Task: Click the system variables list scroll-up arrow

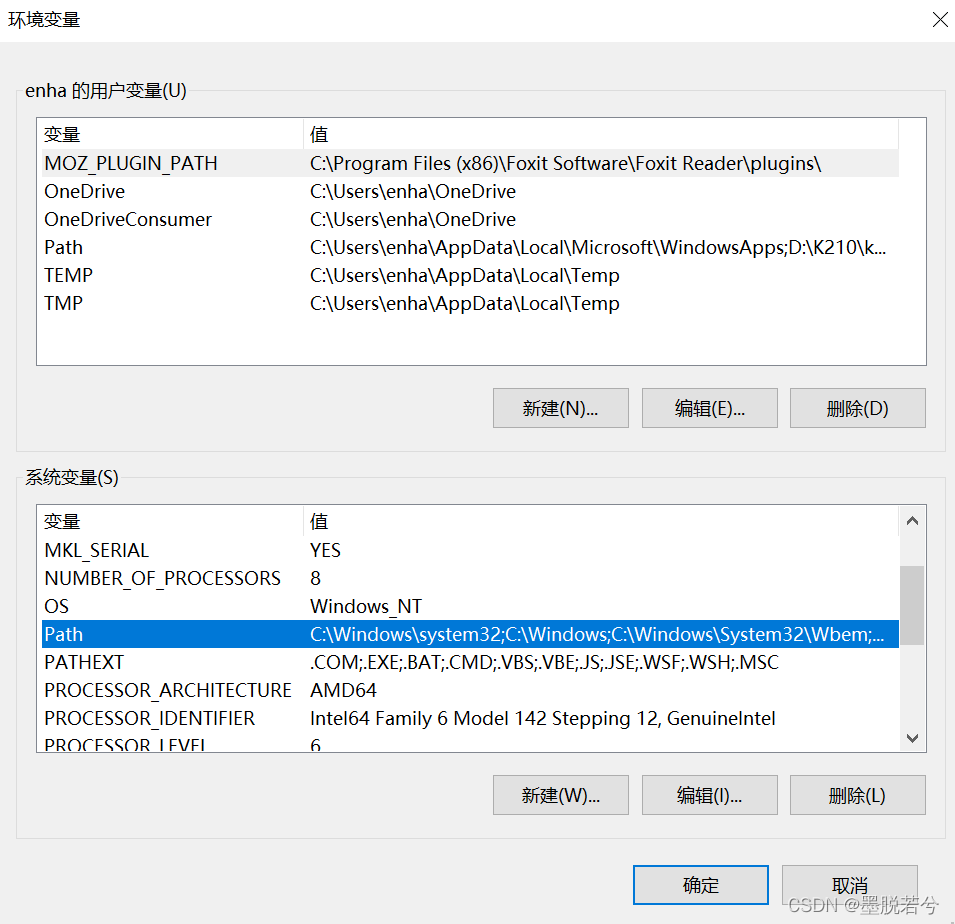Action: [x=912, y=521]
